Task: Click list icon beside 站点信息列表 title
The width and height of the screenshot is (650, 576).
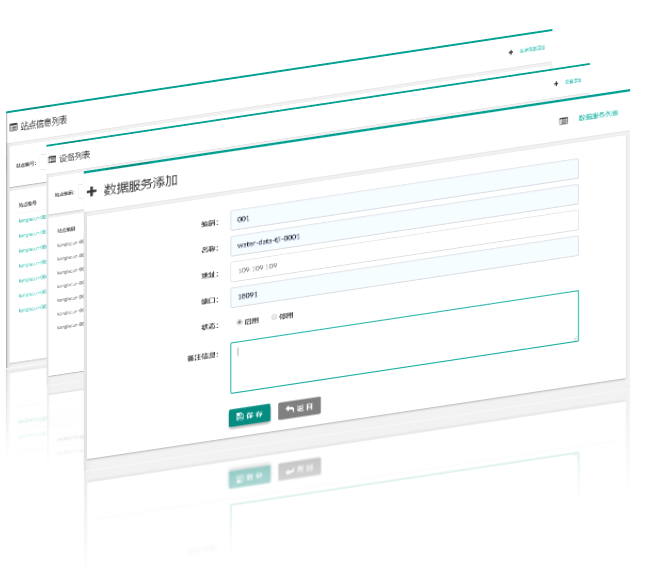Action: point(13,127)
